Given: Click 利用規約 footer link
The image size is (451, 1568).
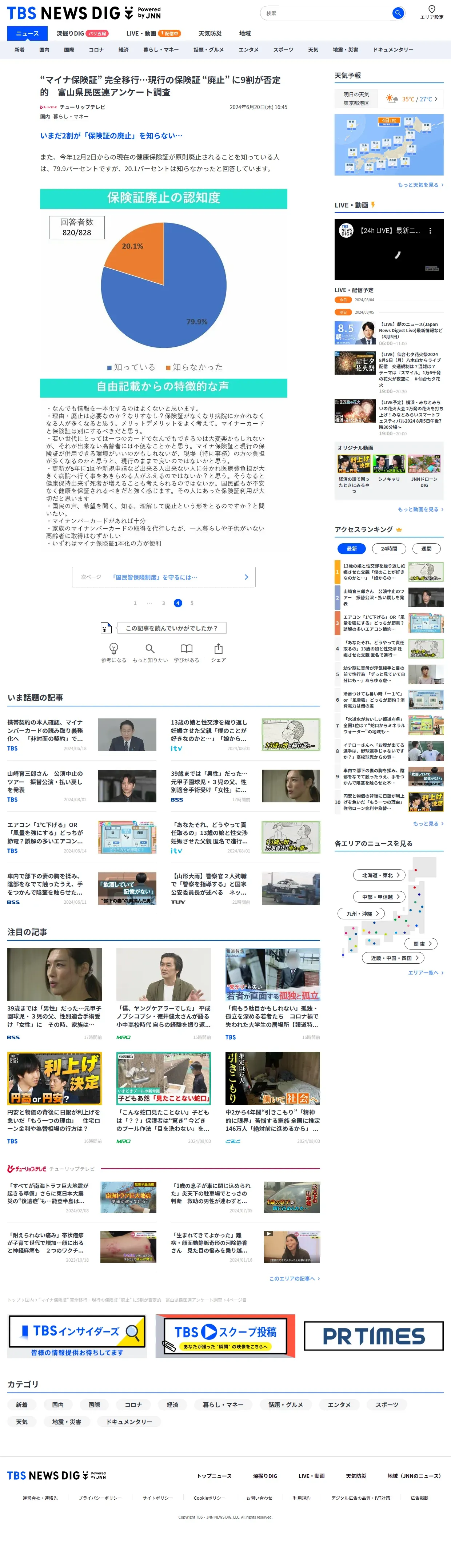Looking at the screenshot, I should click(x=302, y=1498).
